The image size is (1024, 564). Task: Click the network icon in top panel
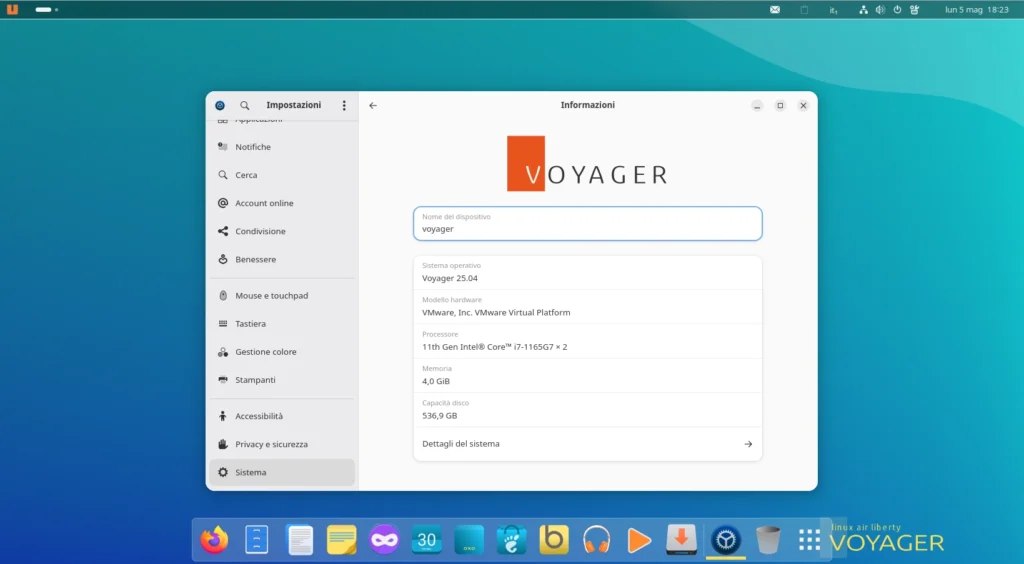pyautogui.click(x=863, y=10)
